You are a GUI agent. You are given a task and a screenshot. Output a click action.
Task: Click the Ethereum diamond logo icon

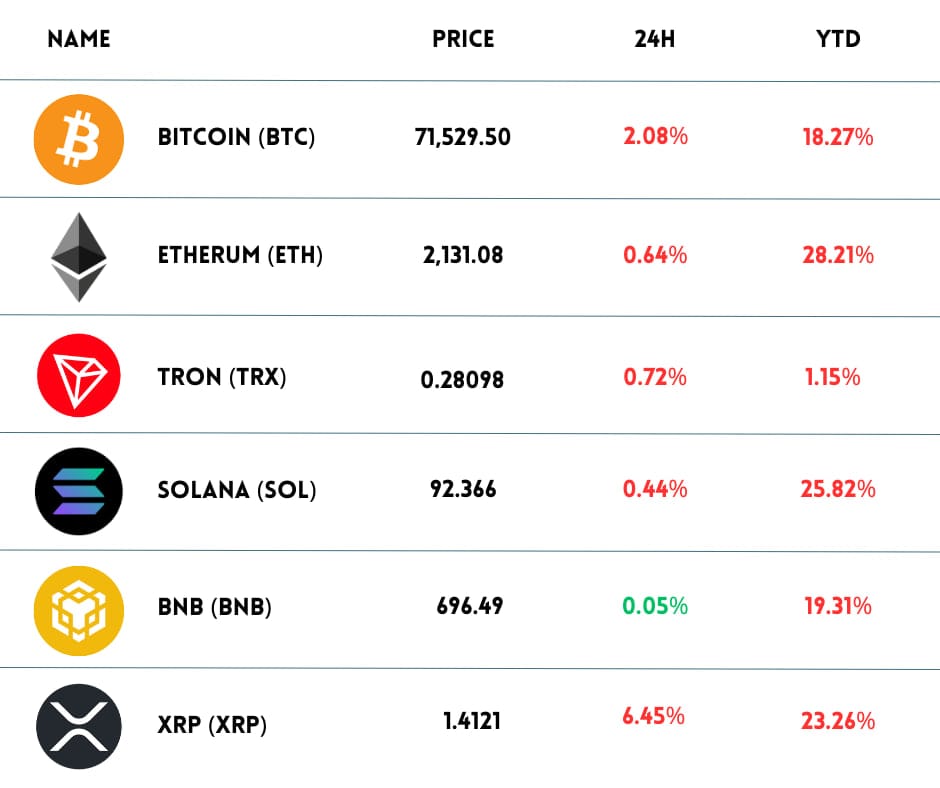point(79,257)
